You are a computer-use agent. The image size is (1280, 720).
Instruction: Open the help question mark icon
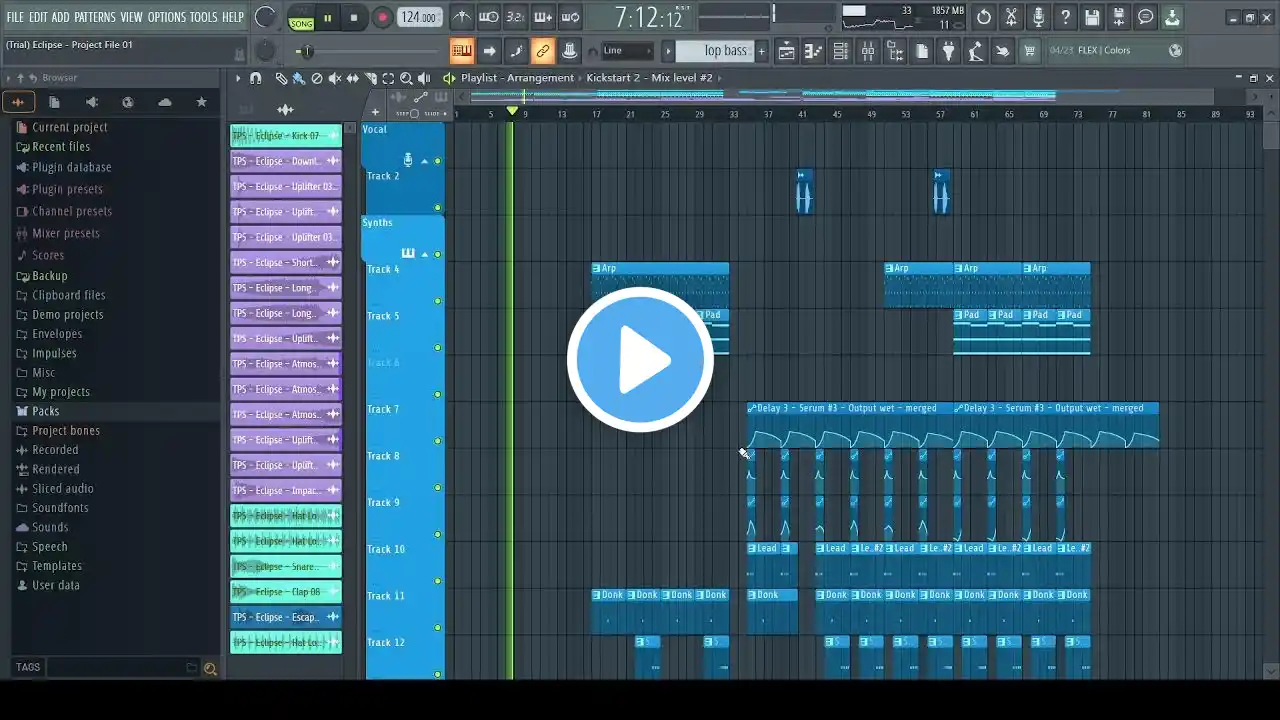pos(1065,17)
